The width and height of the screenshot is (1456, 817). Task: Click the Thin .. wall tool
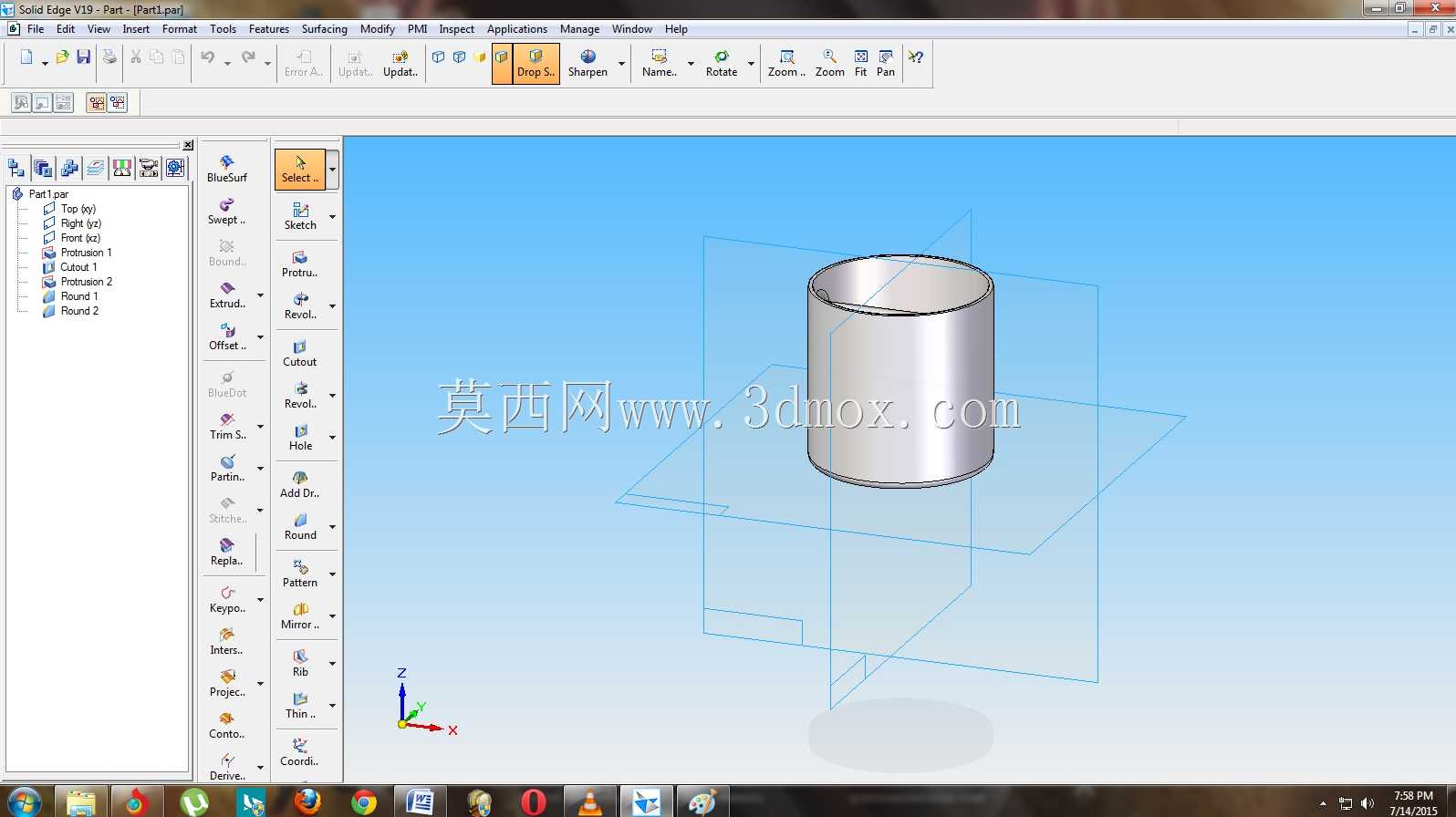(x=300, y=705)
